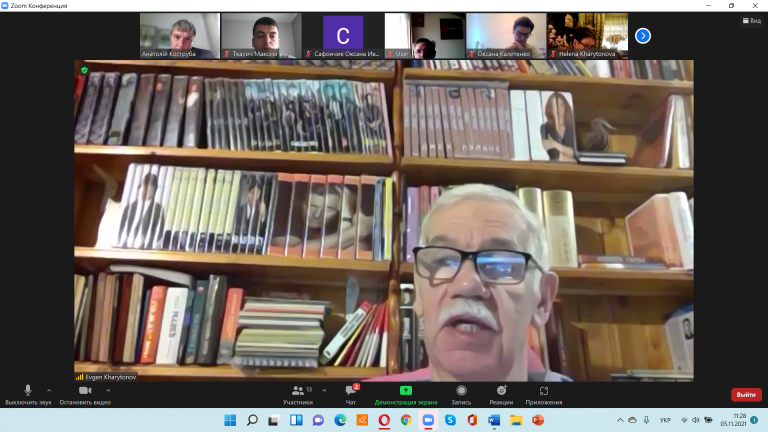Show next participants with the blue arrow
768x432 pixels.
[x=643, y=36]
